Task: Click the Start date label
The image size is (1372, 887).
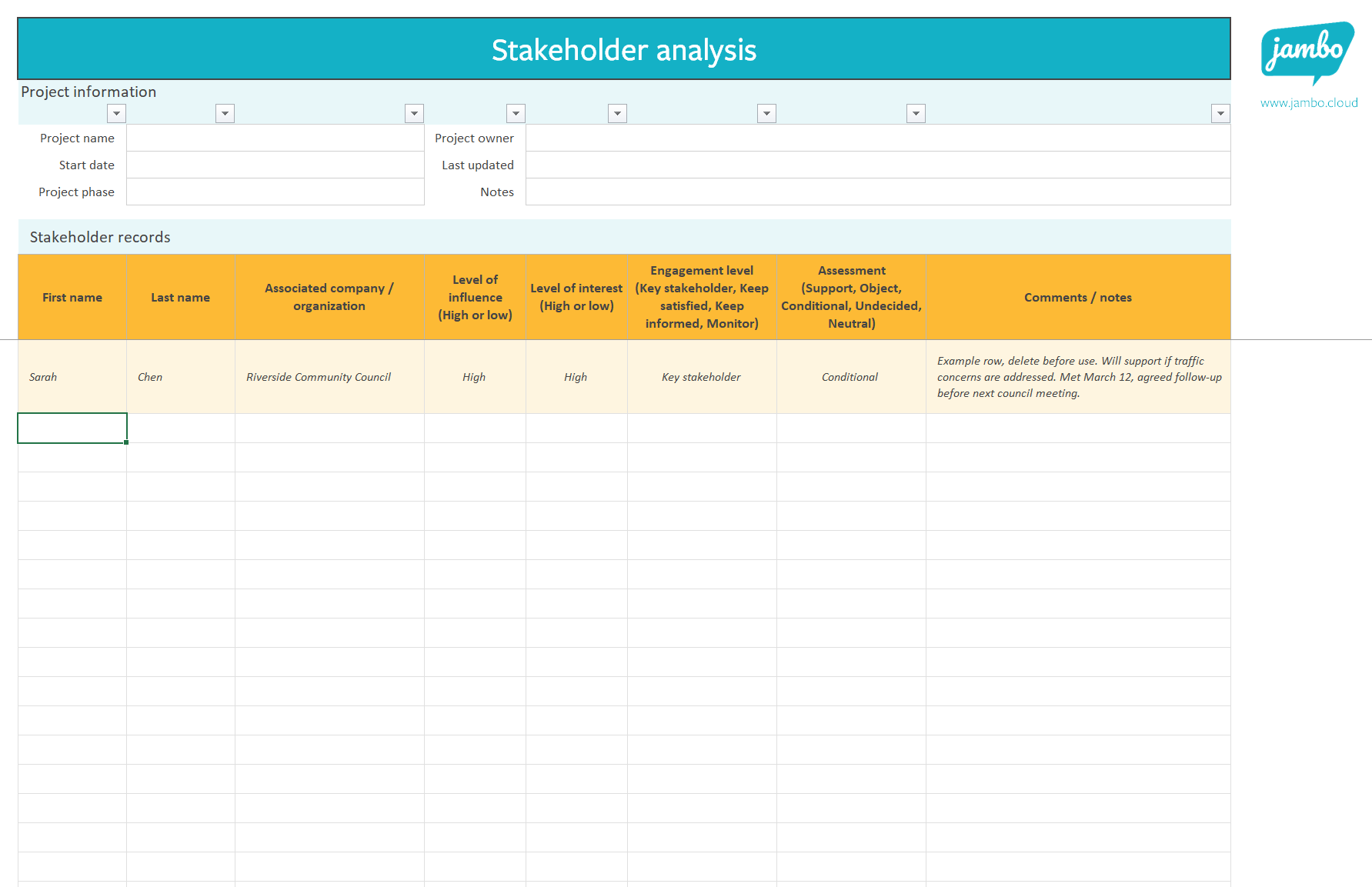Action: click(86, 165)
